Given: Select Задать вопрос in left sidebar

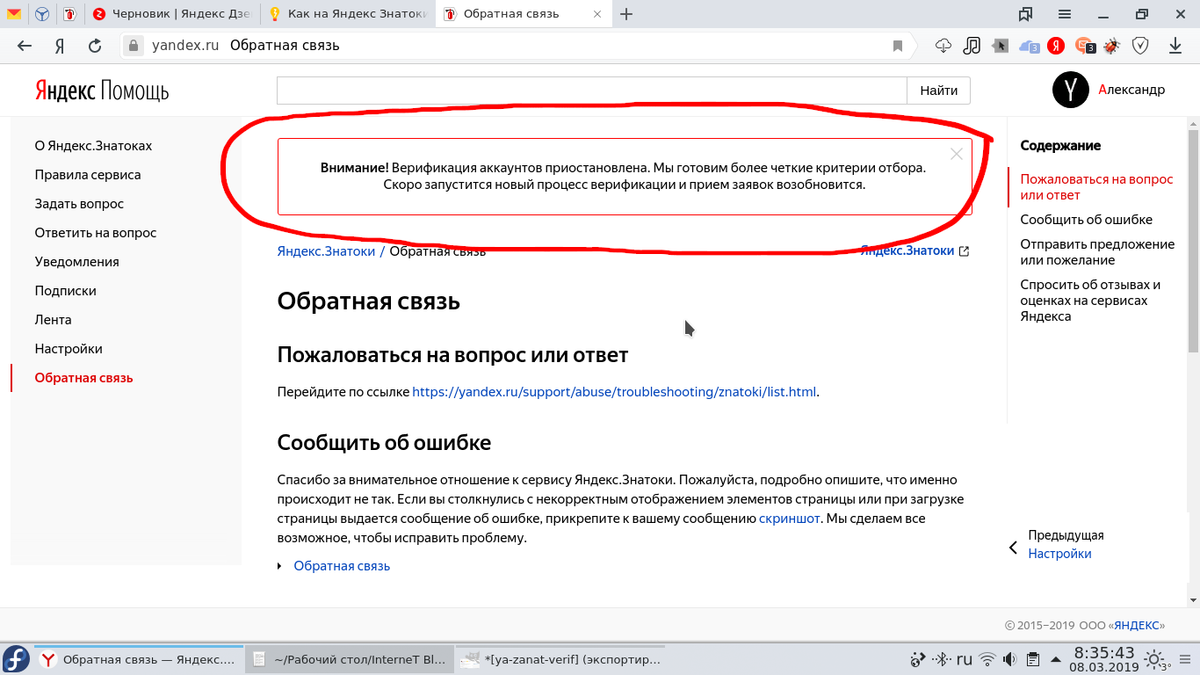Looking at the screenshot, I should click(79, 204).
